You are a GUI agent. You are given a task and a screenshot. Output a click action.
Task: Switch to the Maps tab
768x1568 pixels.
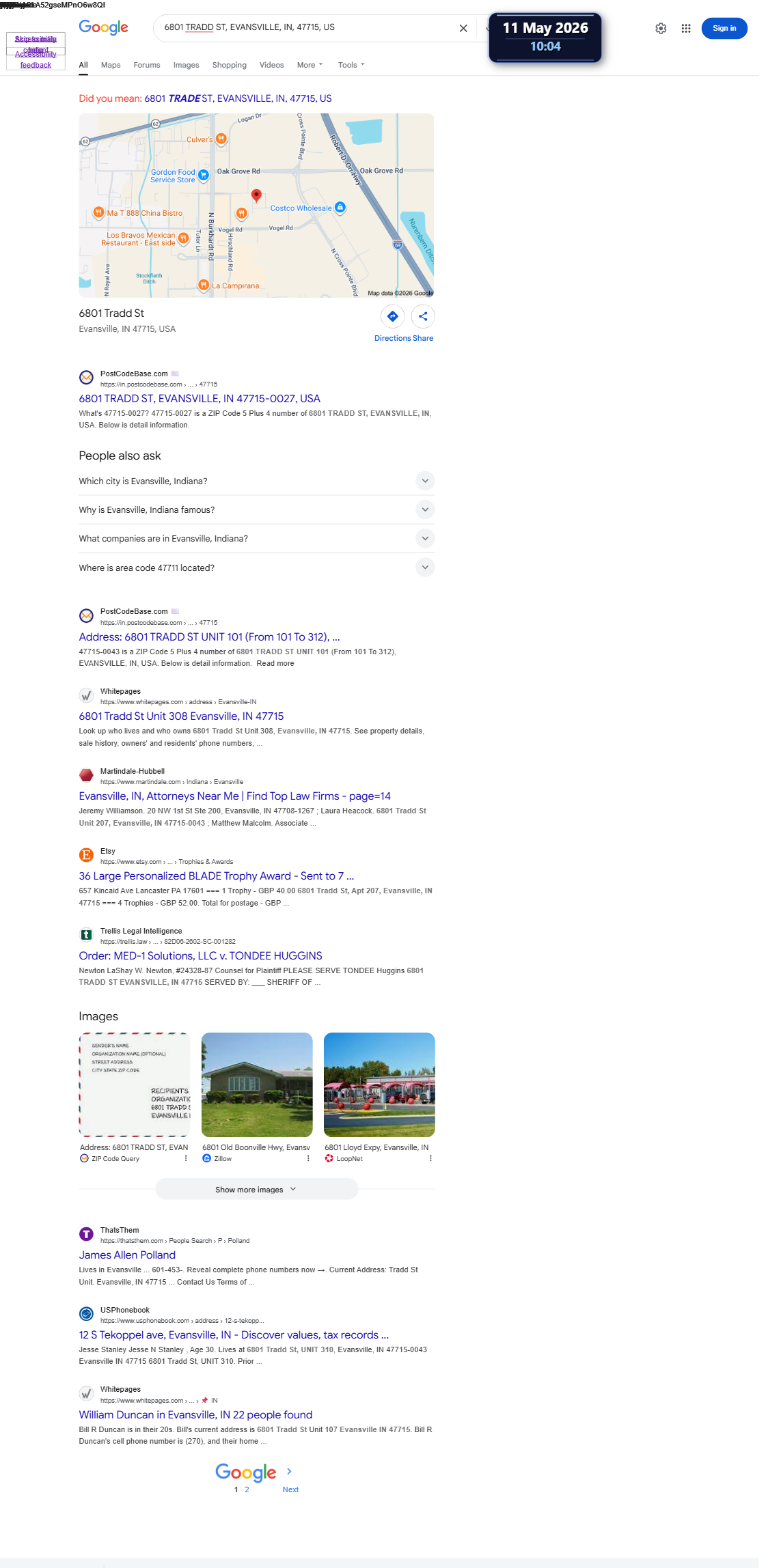coord(111,65)
